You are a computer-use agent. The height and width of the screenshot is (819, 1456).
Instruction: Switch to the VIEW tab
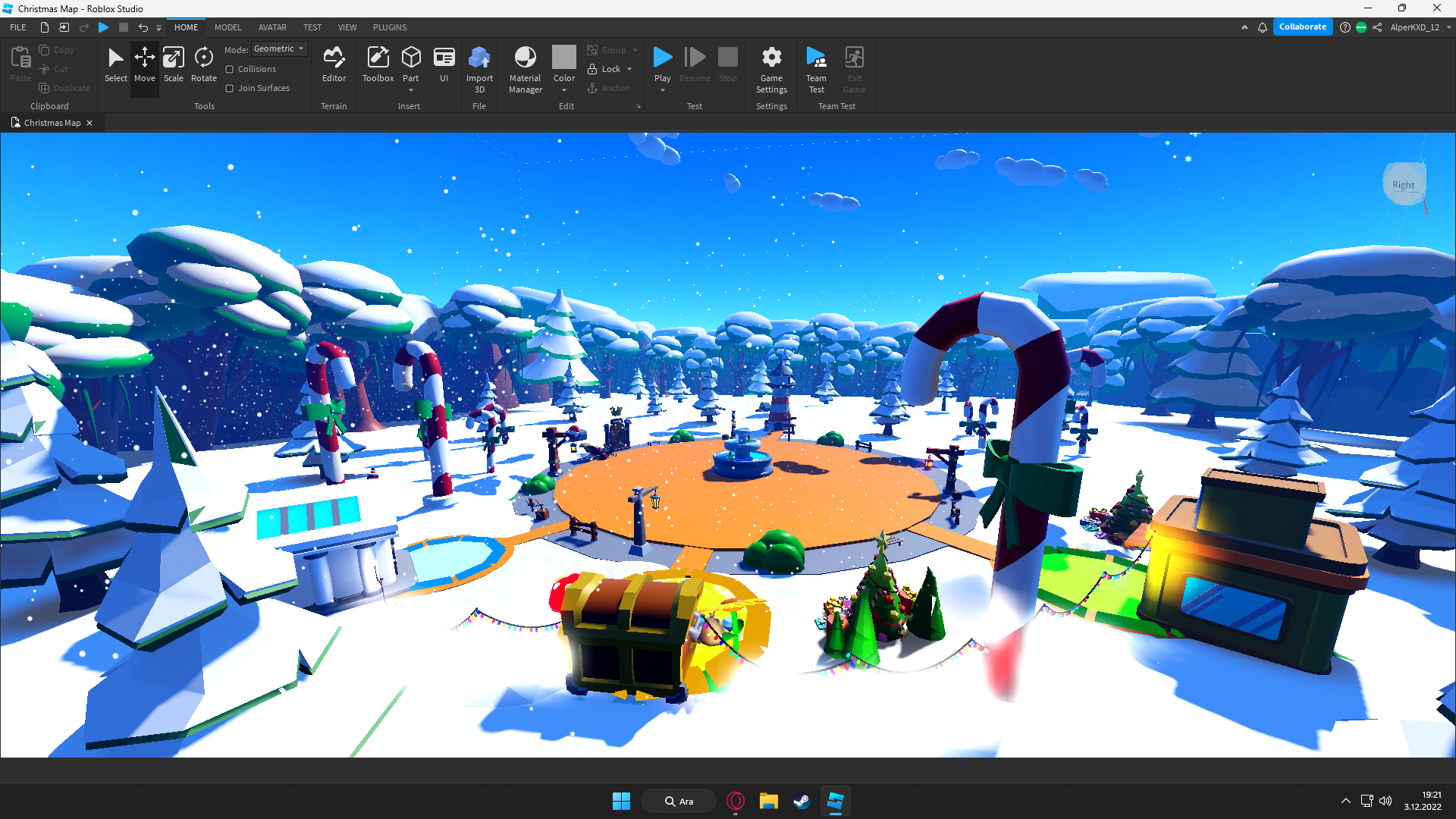pos(347,27)
